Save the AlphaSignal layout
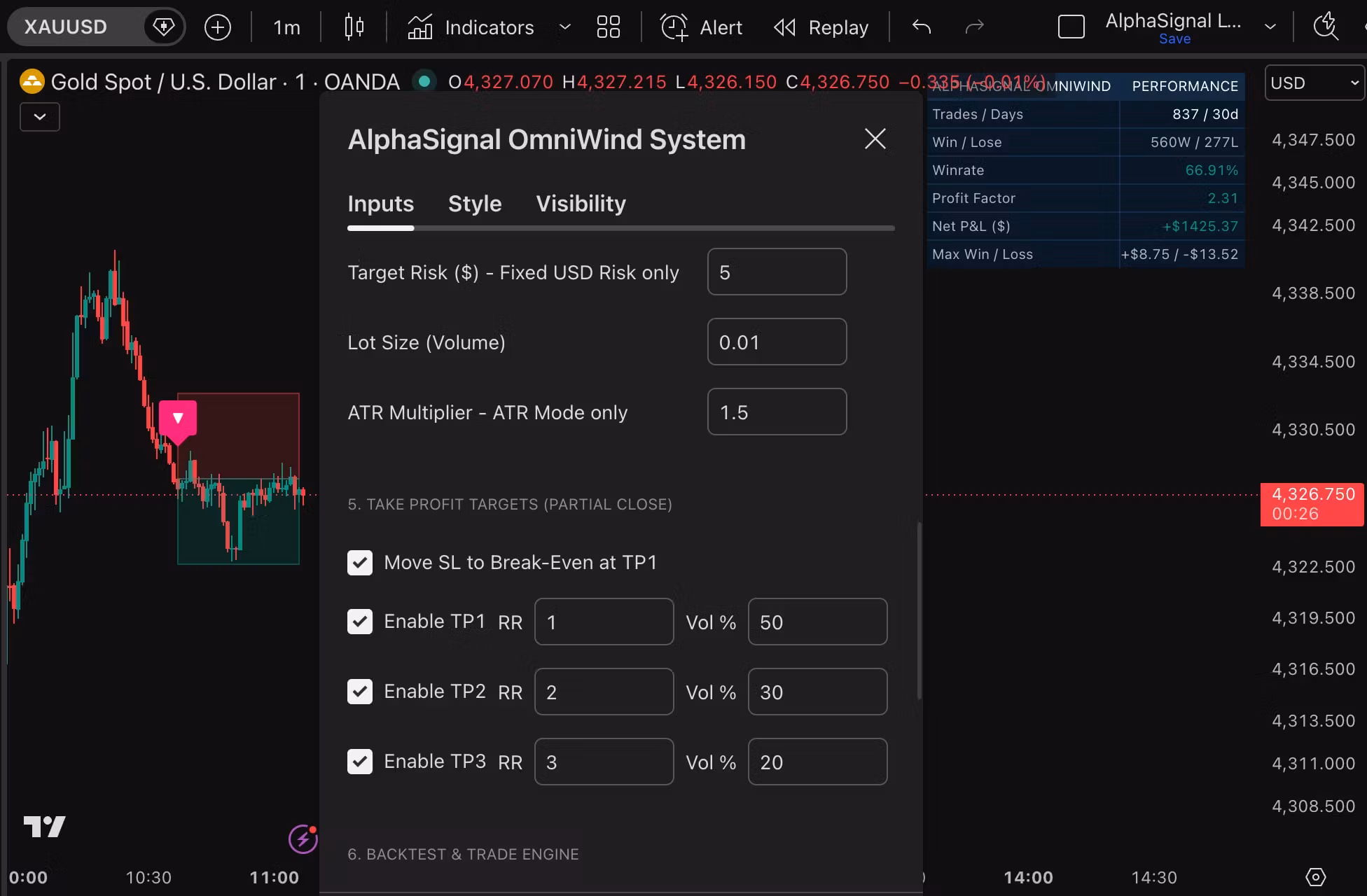Screen dimensions: 1367x896 pos(1174,39)
